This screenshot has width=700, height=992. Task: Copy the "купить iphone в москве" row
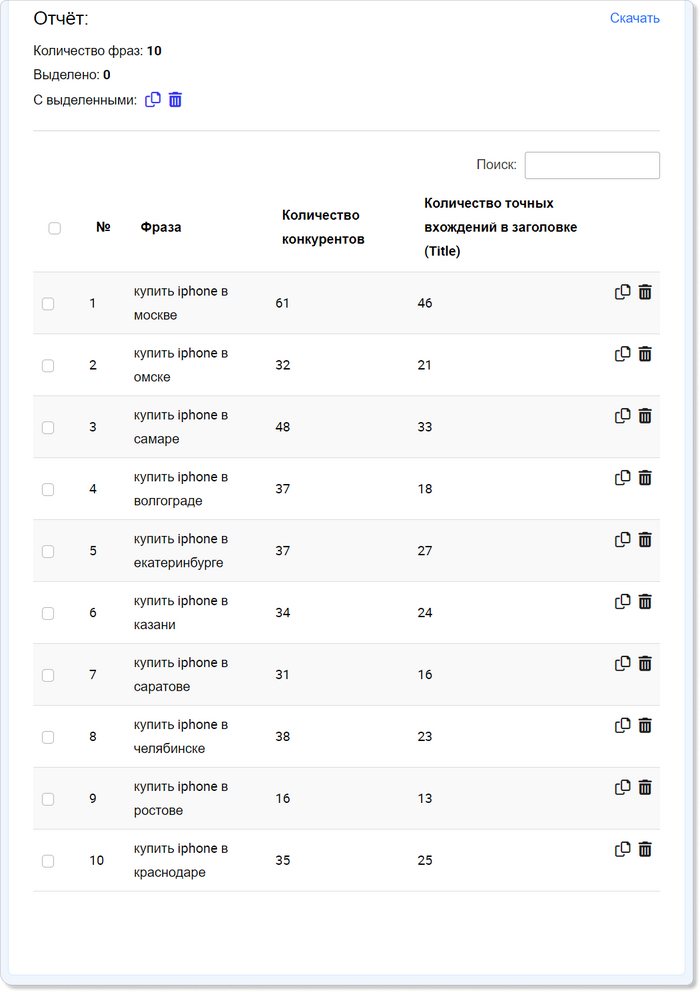pos(622,292)
